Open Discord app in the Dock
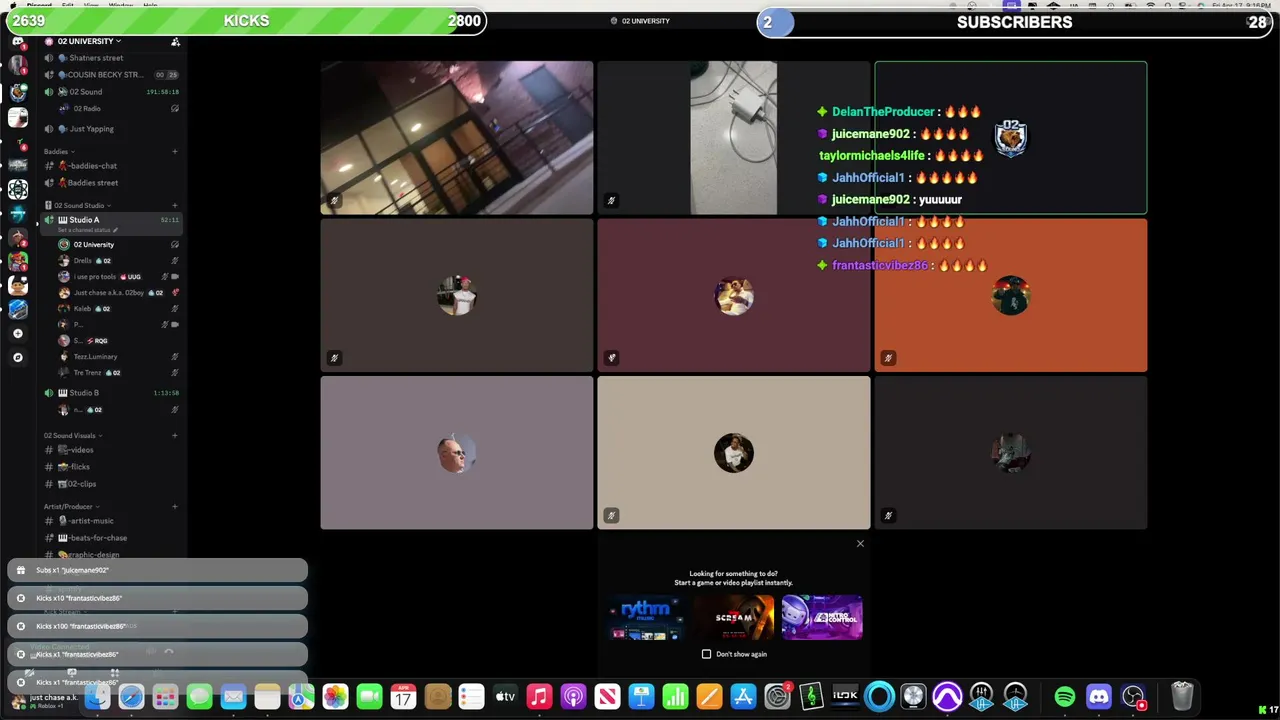Image resolution: width=1280 pixels, height=720 pixels. [1099, 696]
